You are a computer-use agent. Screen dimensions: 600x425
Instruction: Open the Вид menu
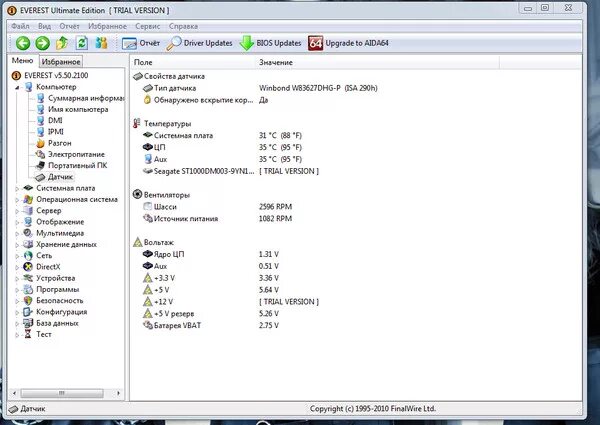tap(44, 26)
